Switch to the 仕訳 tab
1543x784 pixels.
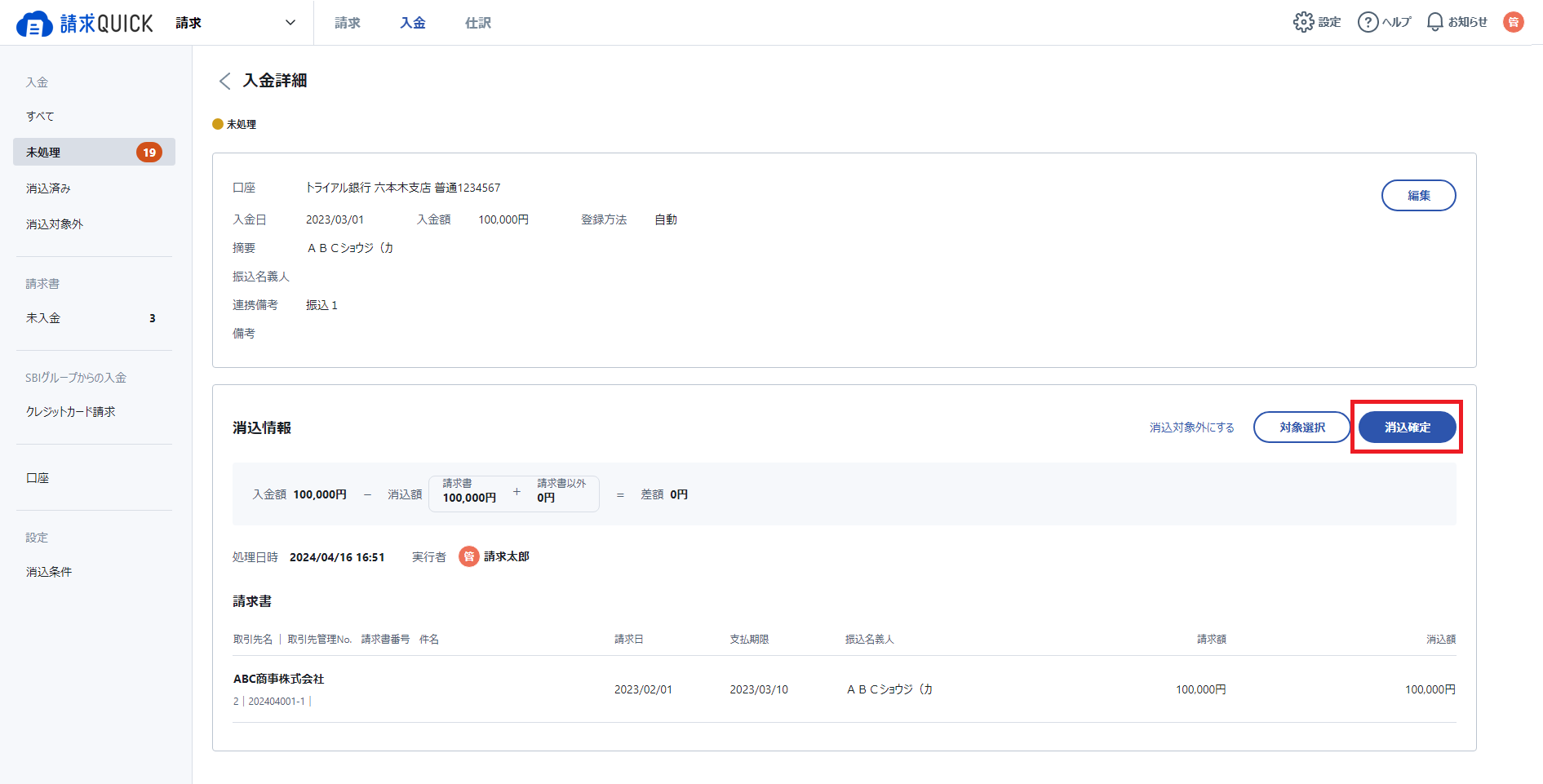pos(477,23)
